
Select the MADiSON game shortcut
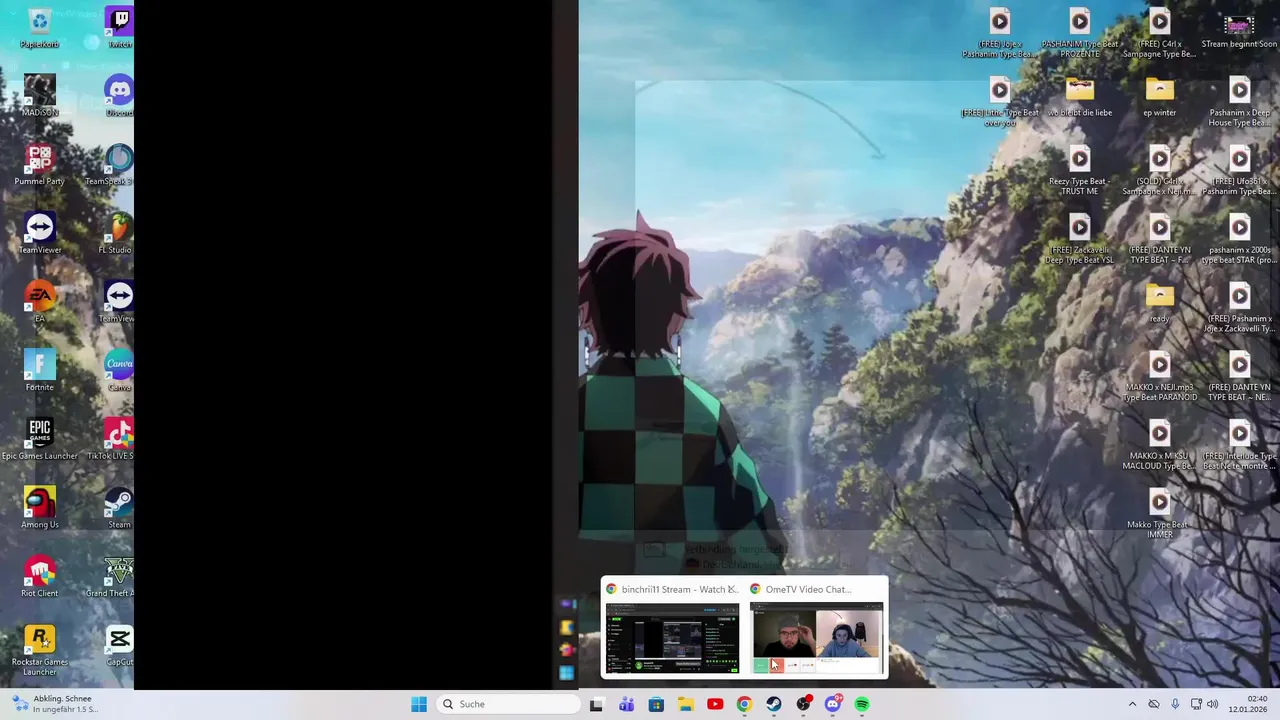click(x=40, y=95)
